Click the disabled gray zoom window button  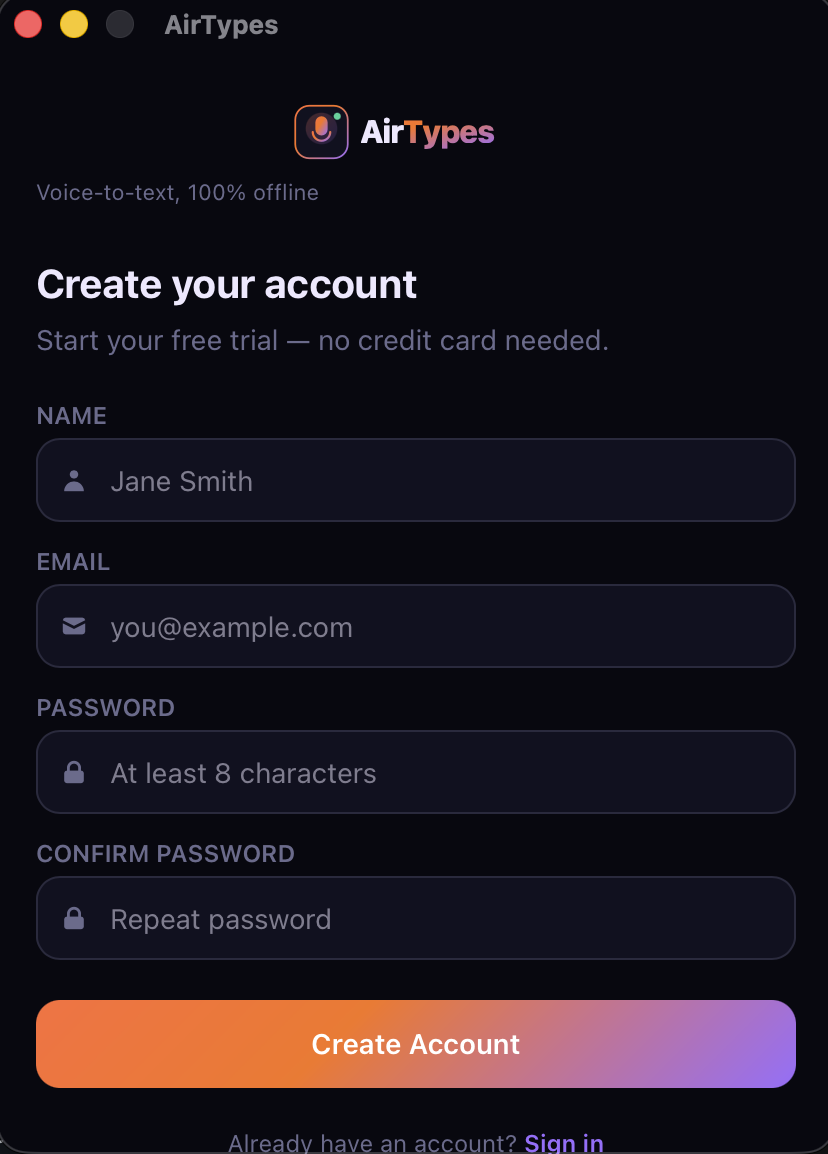tap(120, 24)
